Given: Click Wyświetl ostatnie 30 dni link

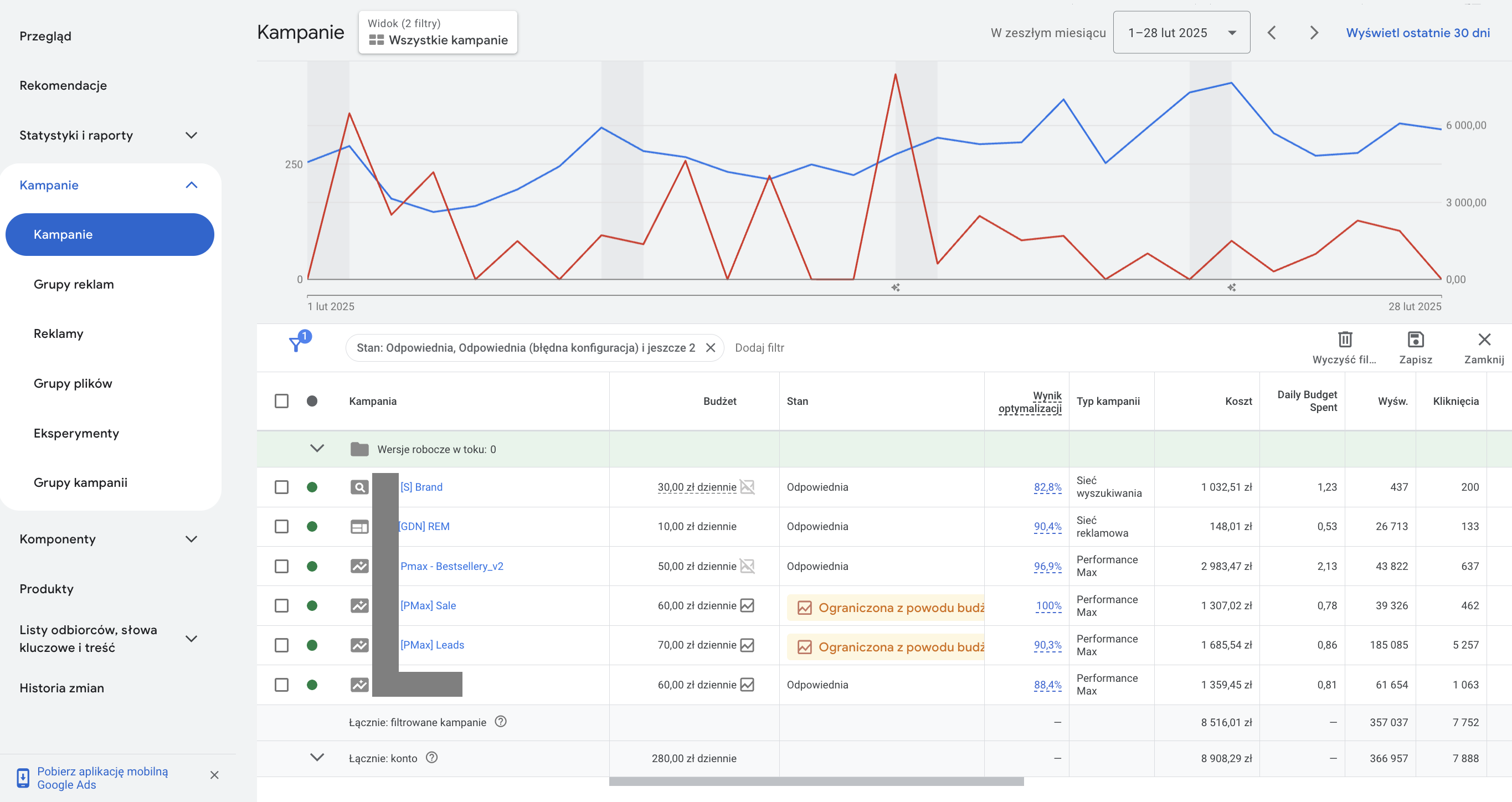Looking at the screenshot, I should click(x=1417, y=33).
